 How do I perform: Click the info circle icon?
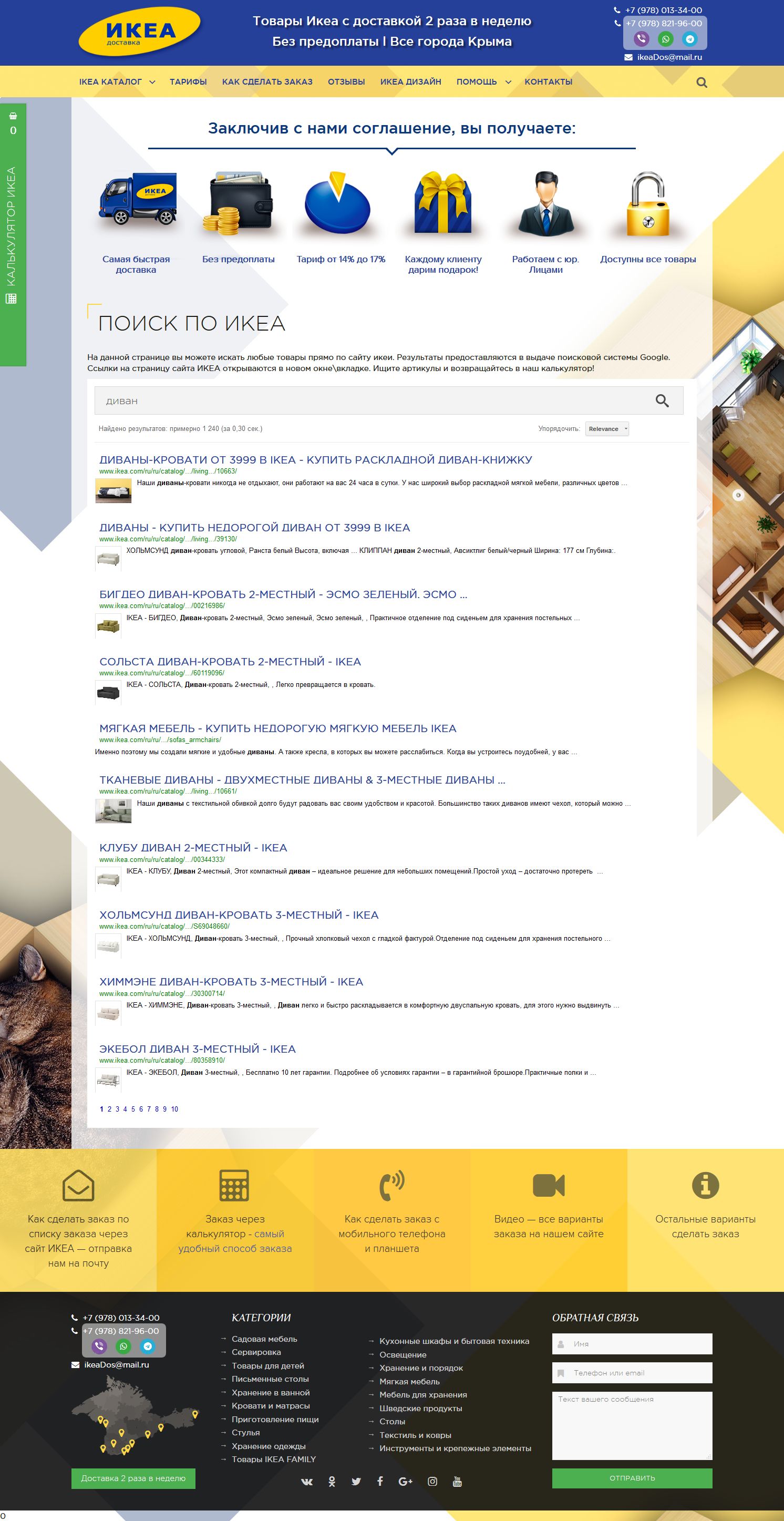[706, 1185]
